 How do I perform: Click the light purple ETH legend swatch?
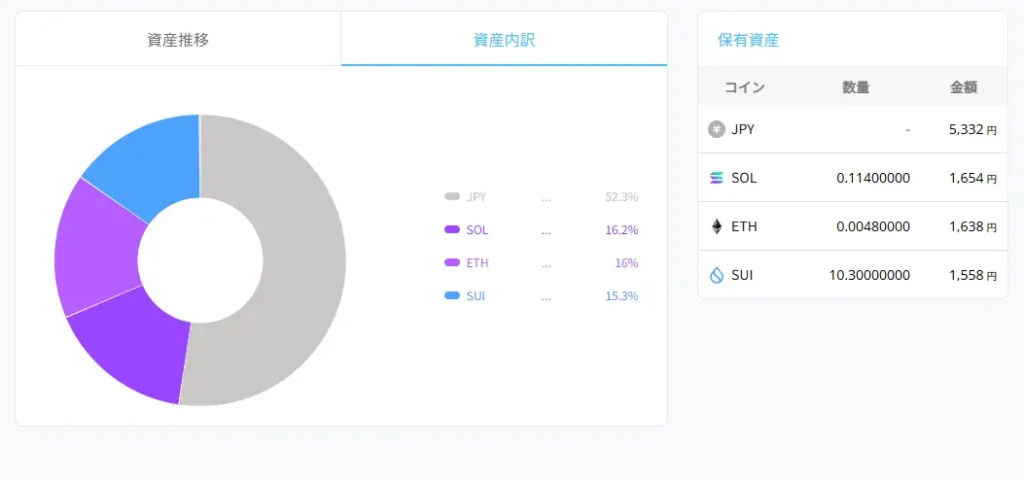coord(452,263)
